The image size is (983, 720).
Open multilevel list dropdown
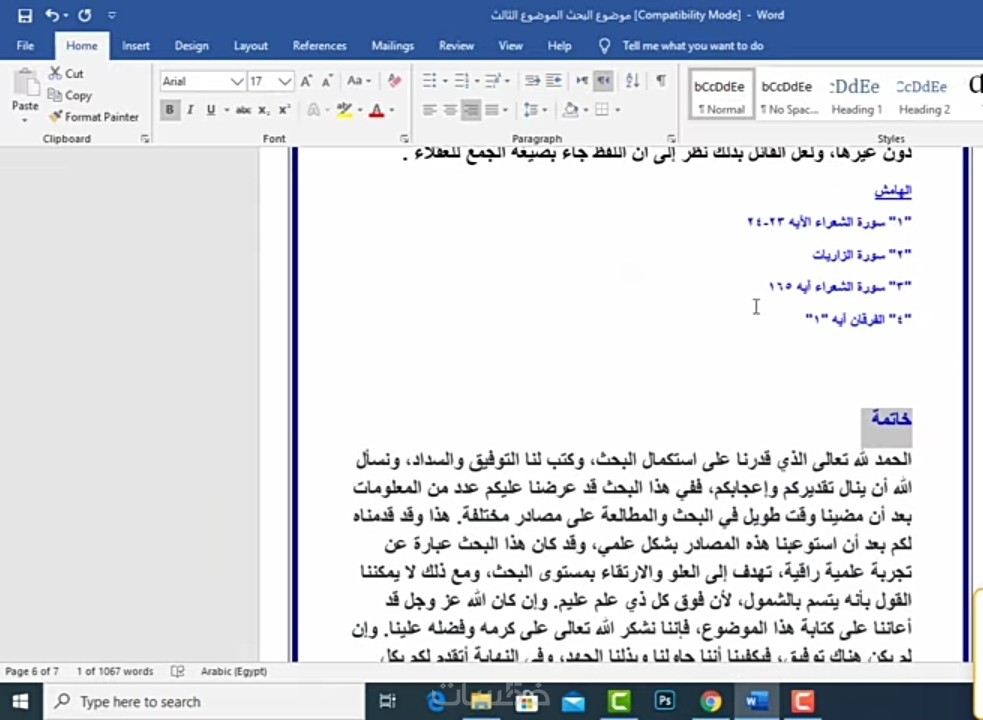point(507,81)
